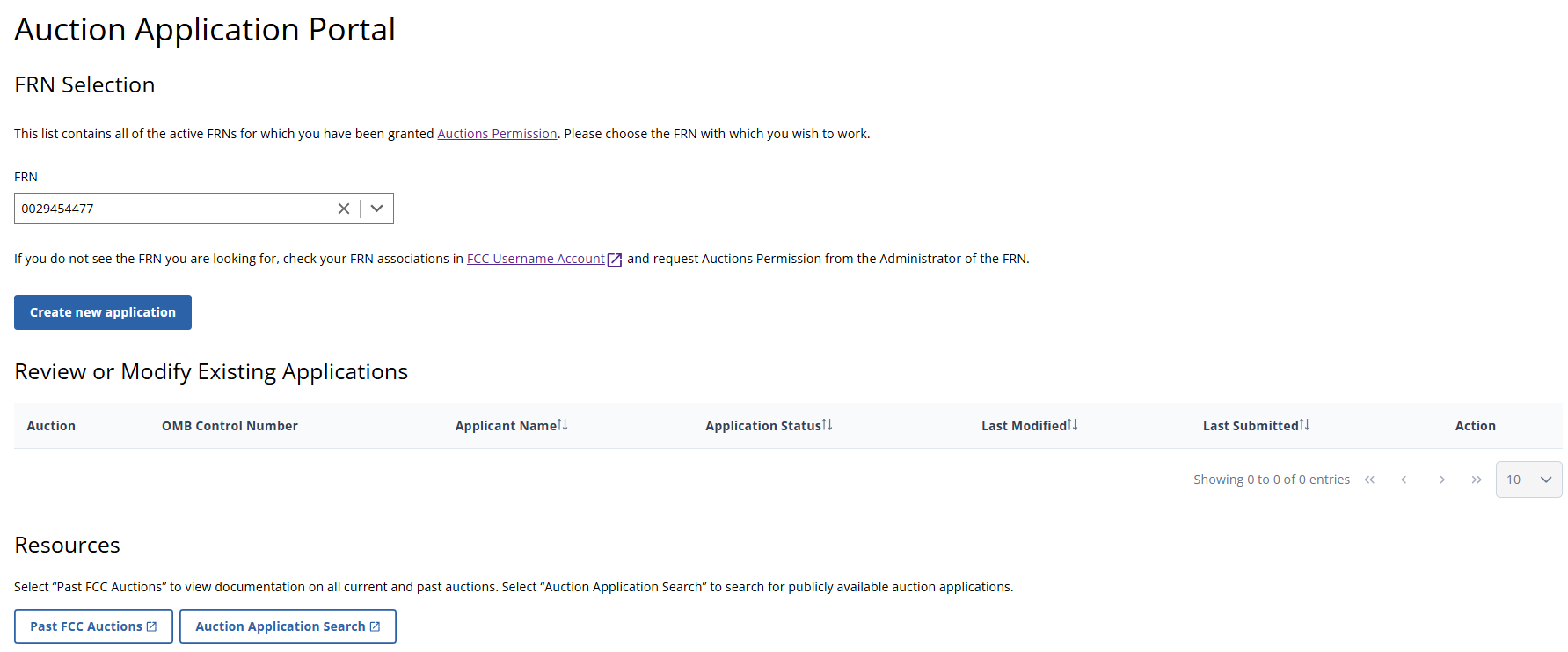Click the external link icon beside FCC Username Account

tap(615, 260)
